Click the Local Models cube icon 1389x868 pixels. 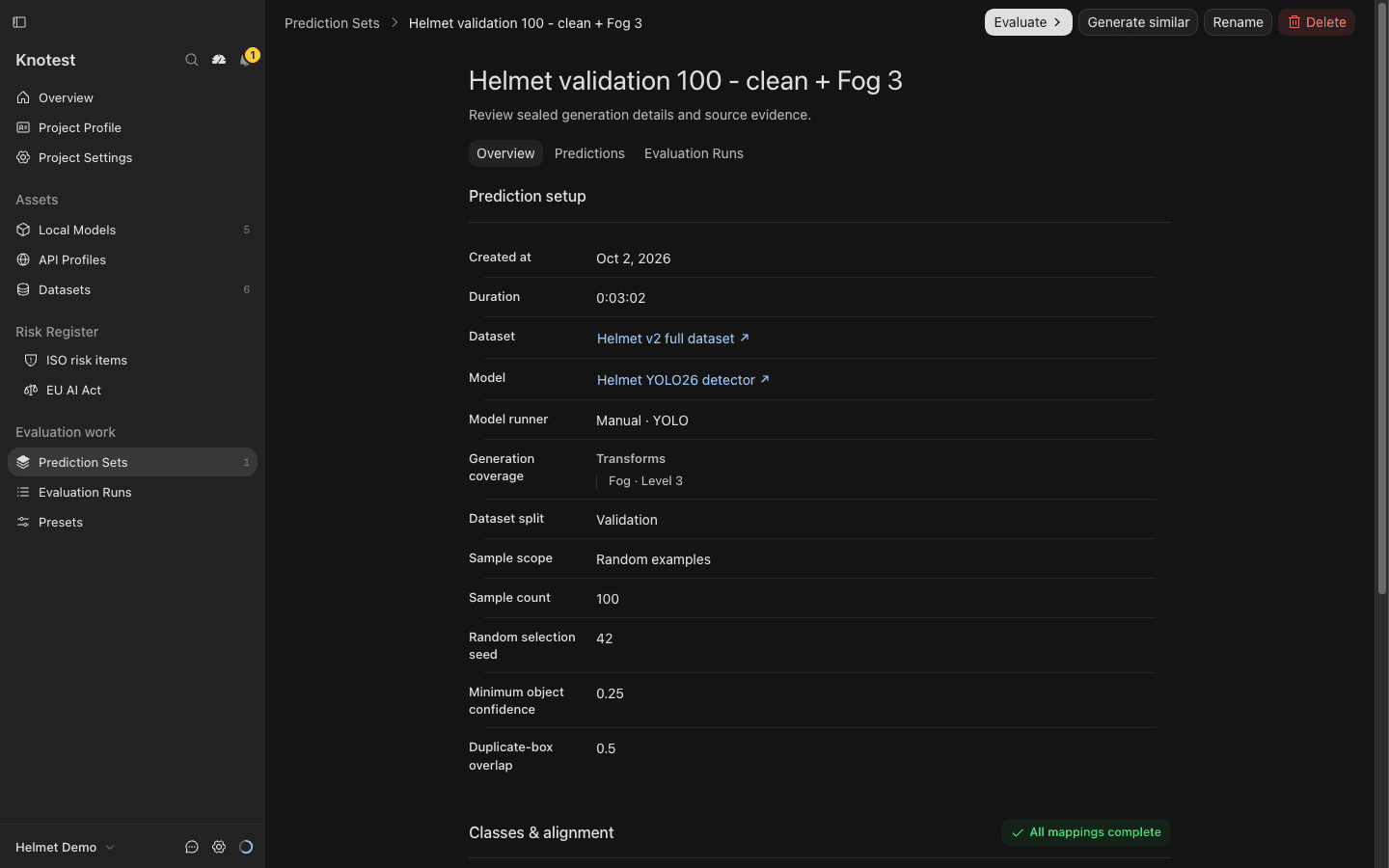tap(23, 230)
